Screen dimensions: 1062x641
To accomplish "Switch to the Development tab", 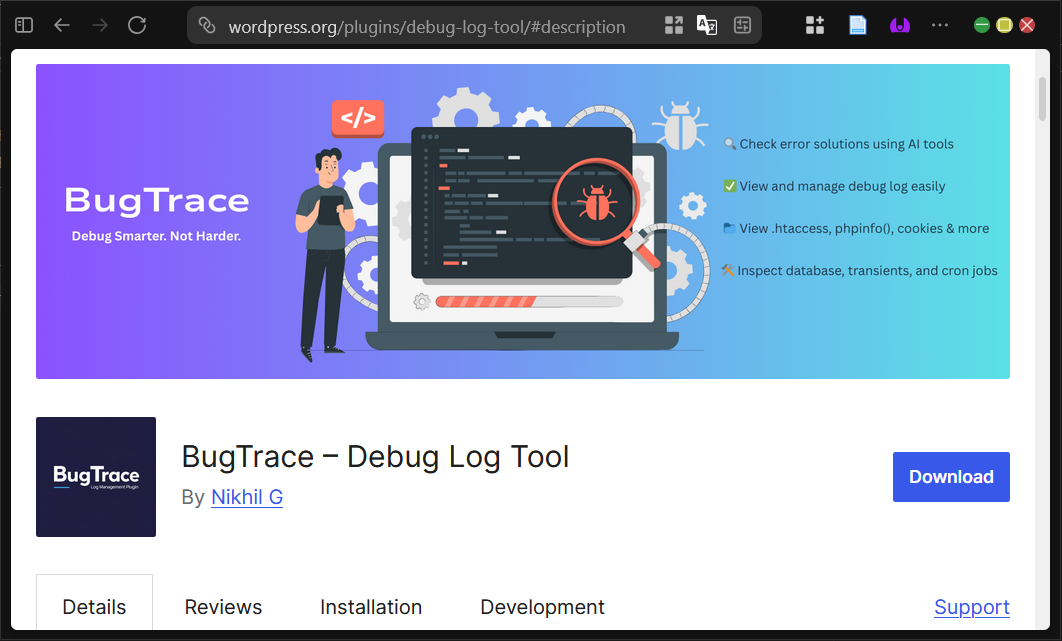I will [x=543, y=607].
